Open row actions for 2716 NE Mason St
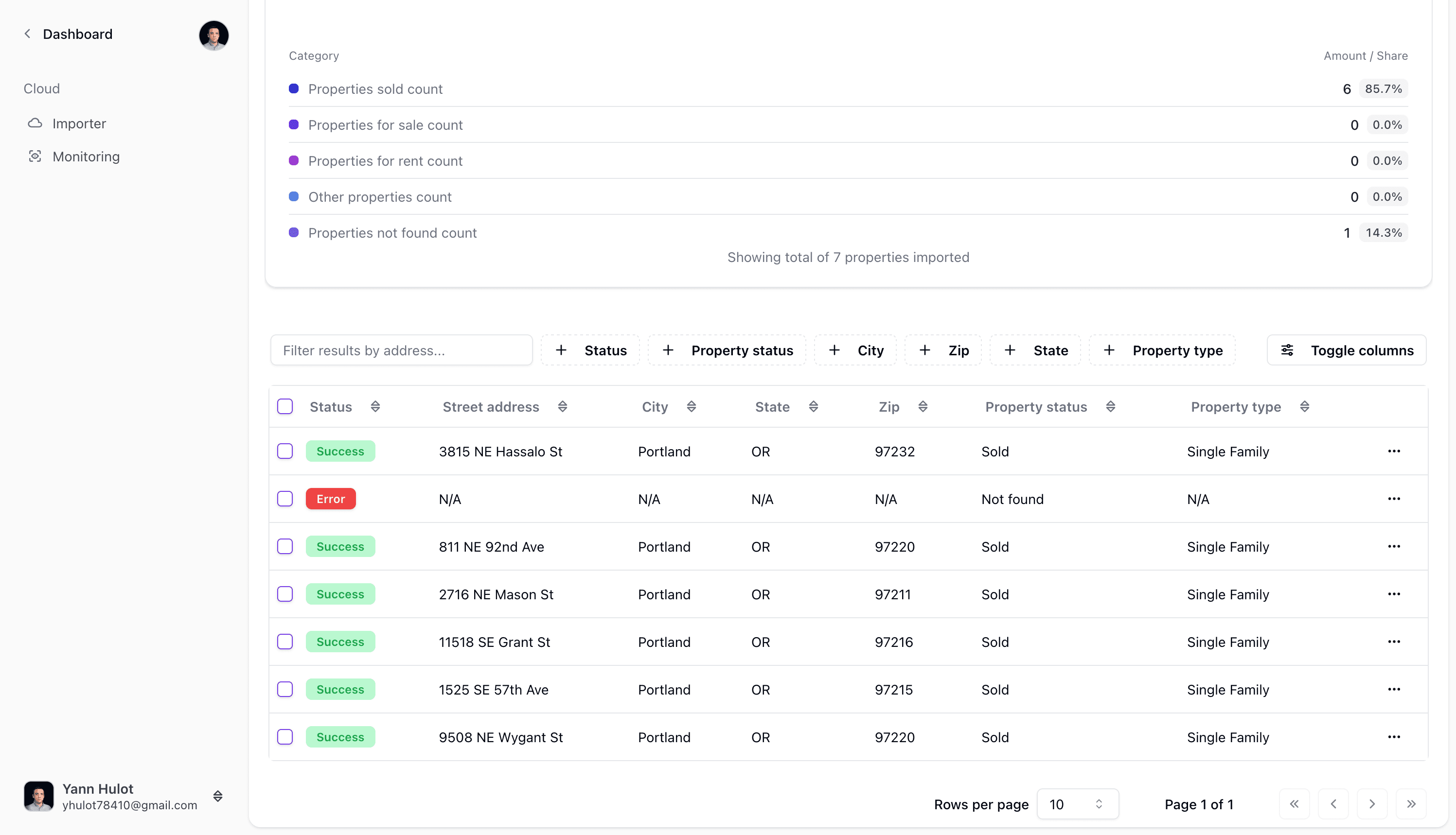The height and width of the screenshot is (835, 1456). coord(1394,594)
